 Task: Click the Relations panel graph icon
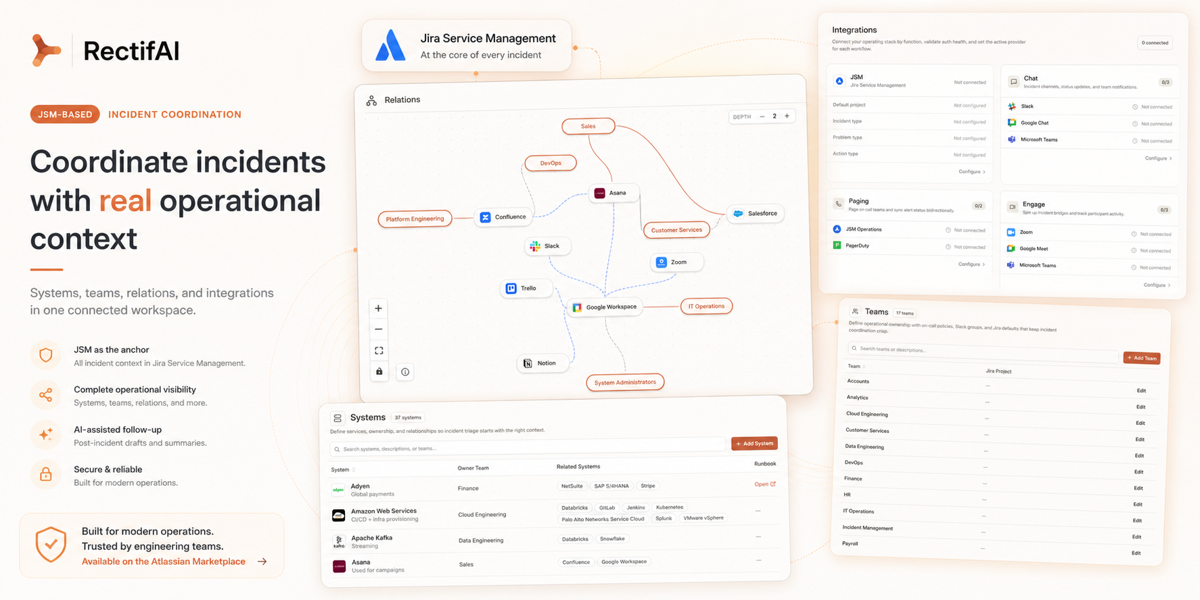coord(371,100)
